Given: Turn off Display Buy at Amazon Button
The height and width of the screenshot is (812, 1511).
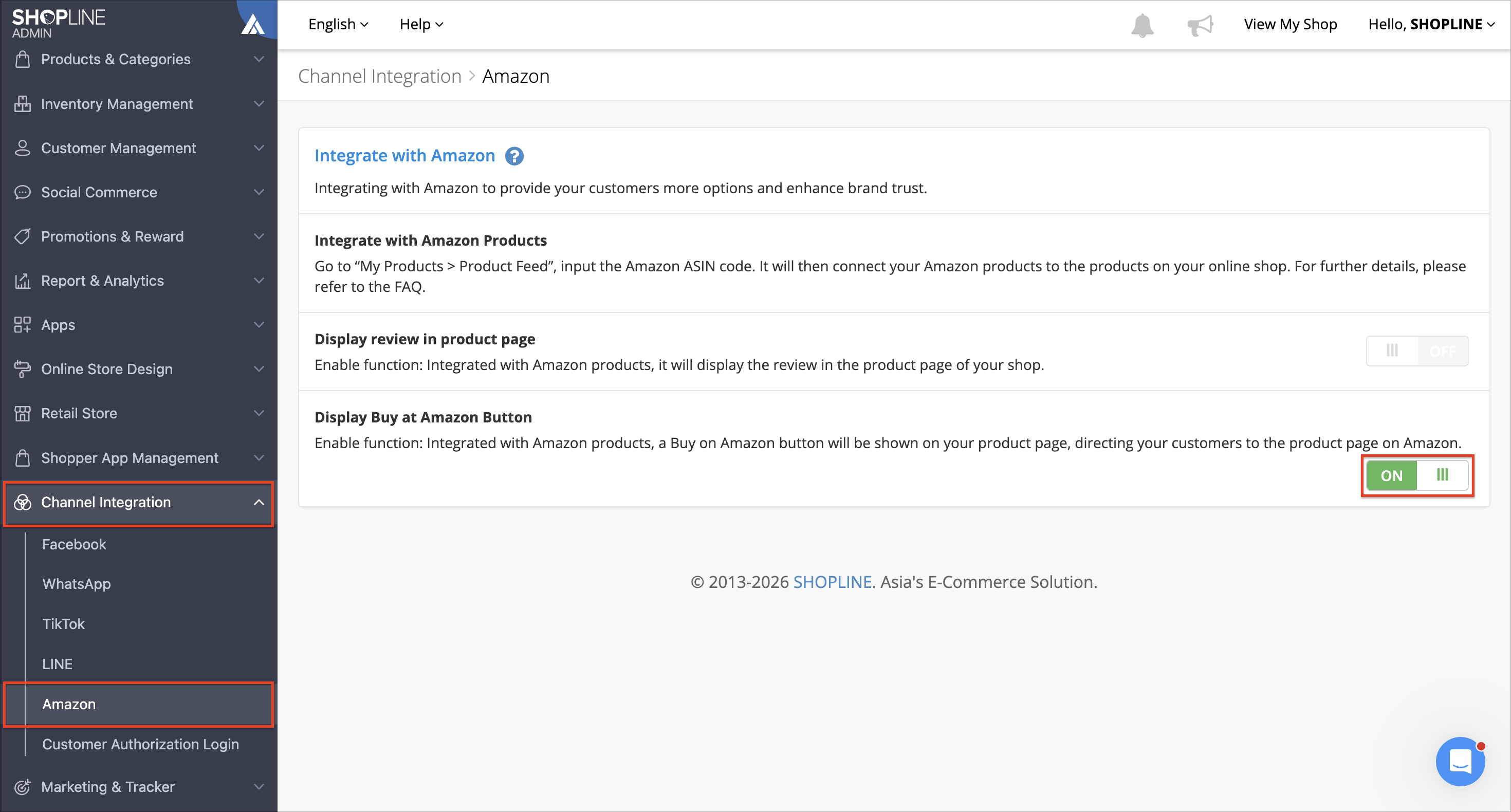Looking at the screenshot, I should [1417, 475].
